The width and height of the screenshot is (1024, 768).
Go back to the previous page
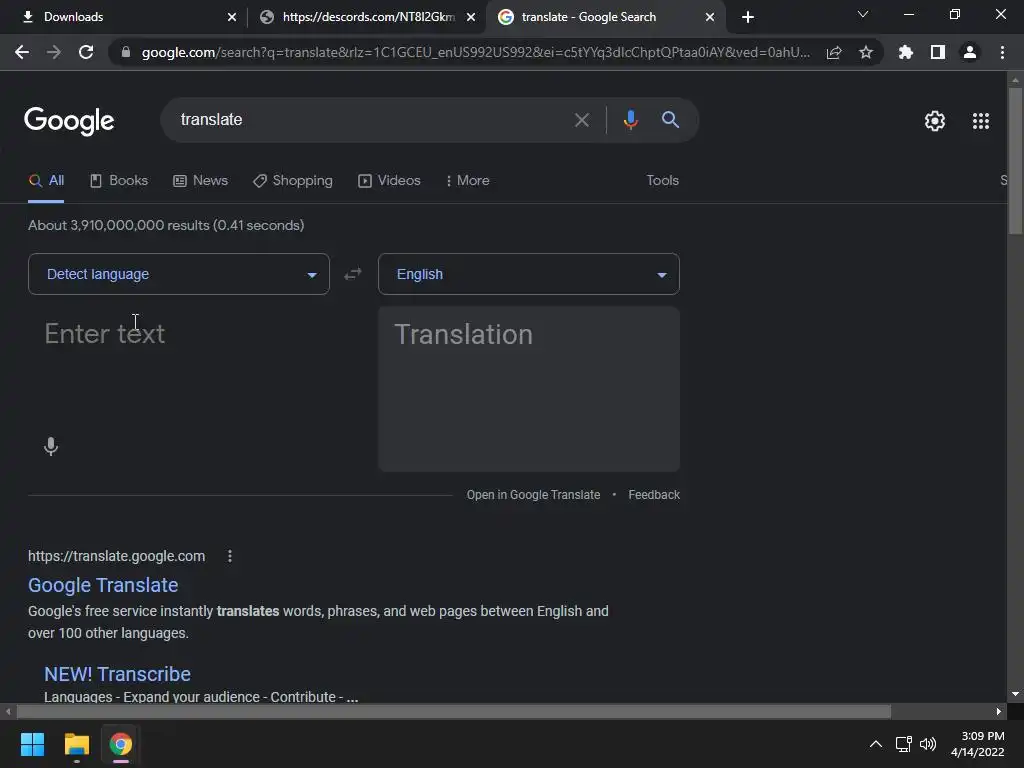pos(22,52)
